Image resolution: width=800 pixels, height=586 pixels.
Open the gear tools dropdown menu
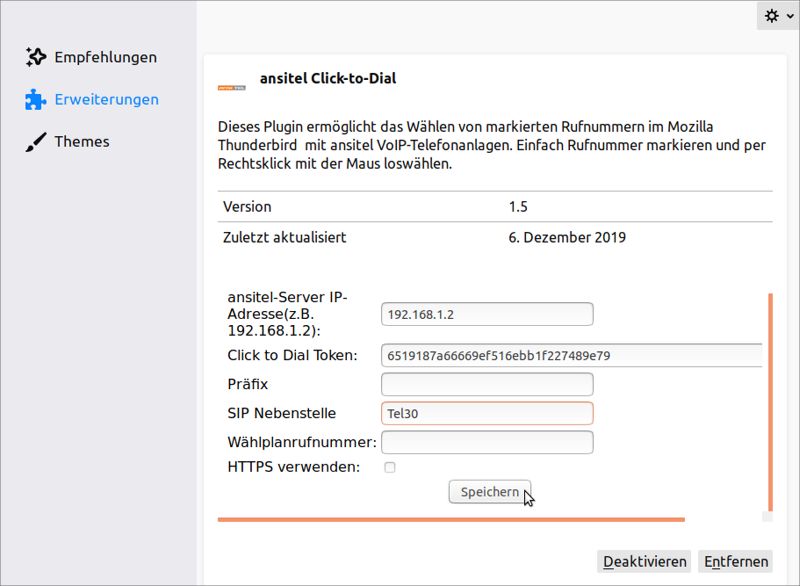tap(777, 16)
